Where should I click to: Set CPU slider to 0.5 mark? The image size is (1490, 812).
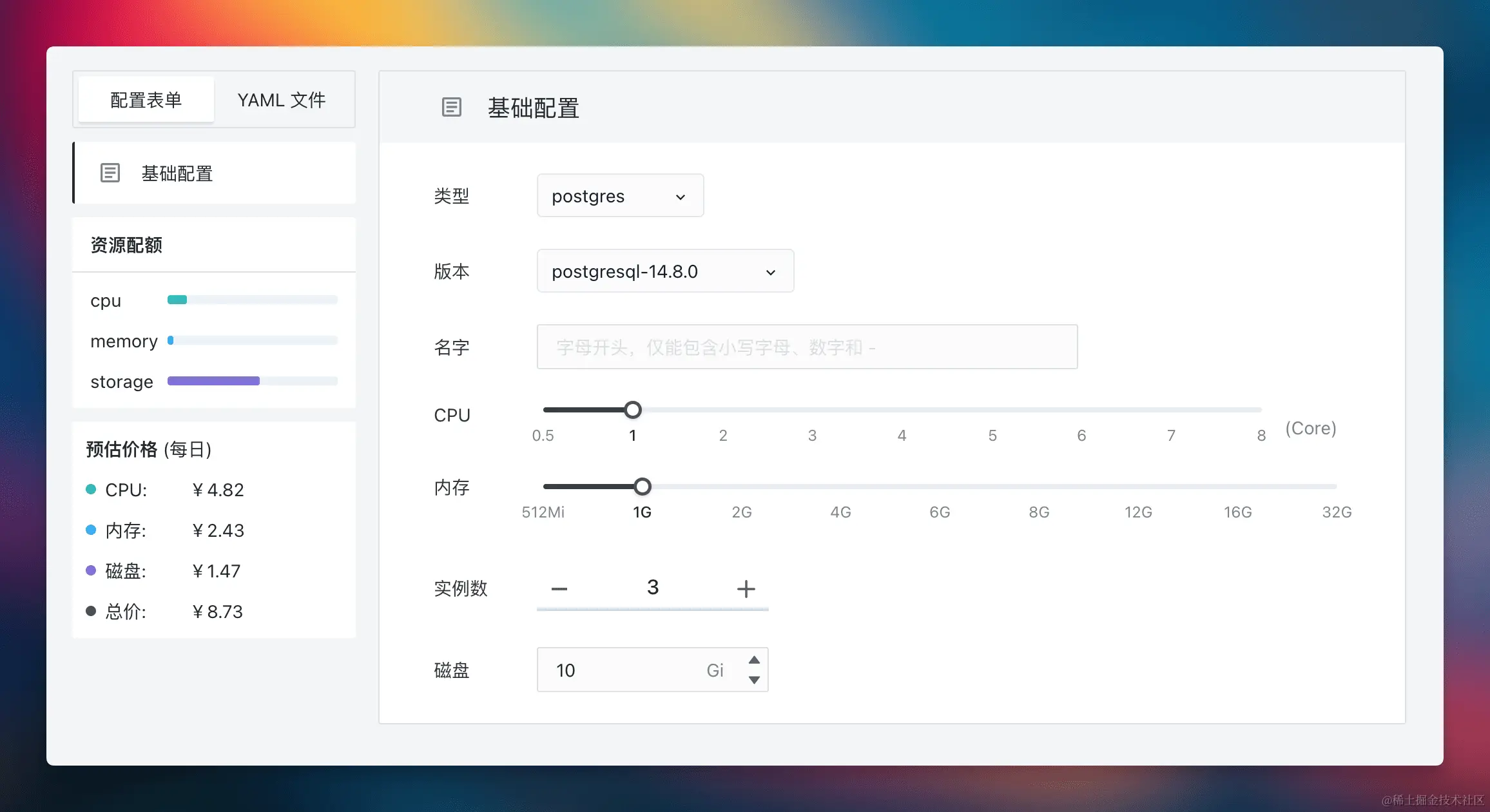[x=545, y=410]
